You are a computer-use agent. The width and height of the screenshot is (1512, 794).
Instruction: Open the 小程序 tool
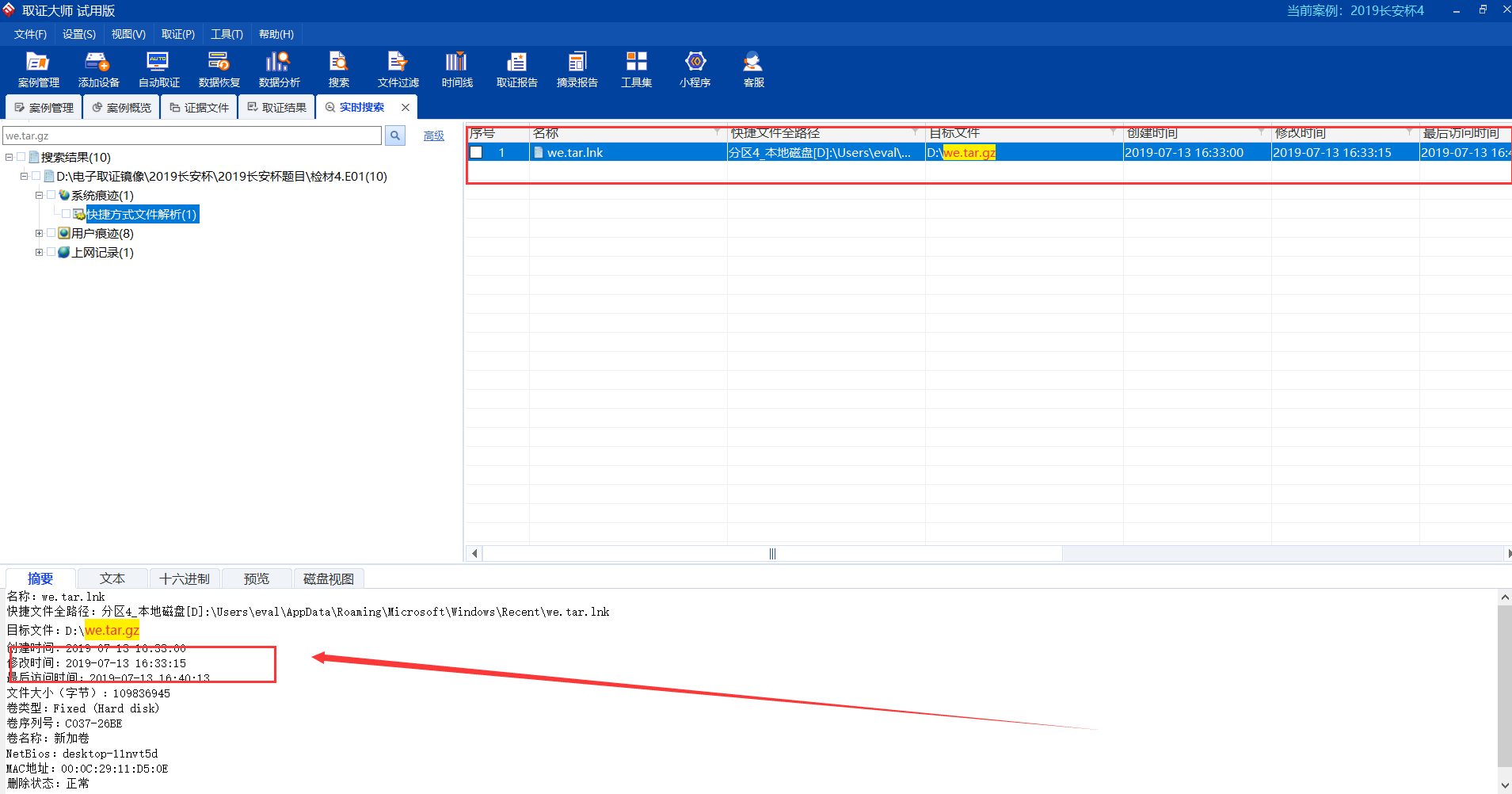click(695, 69)
